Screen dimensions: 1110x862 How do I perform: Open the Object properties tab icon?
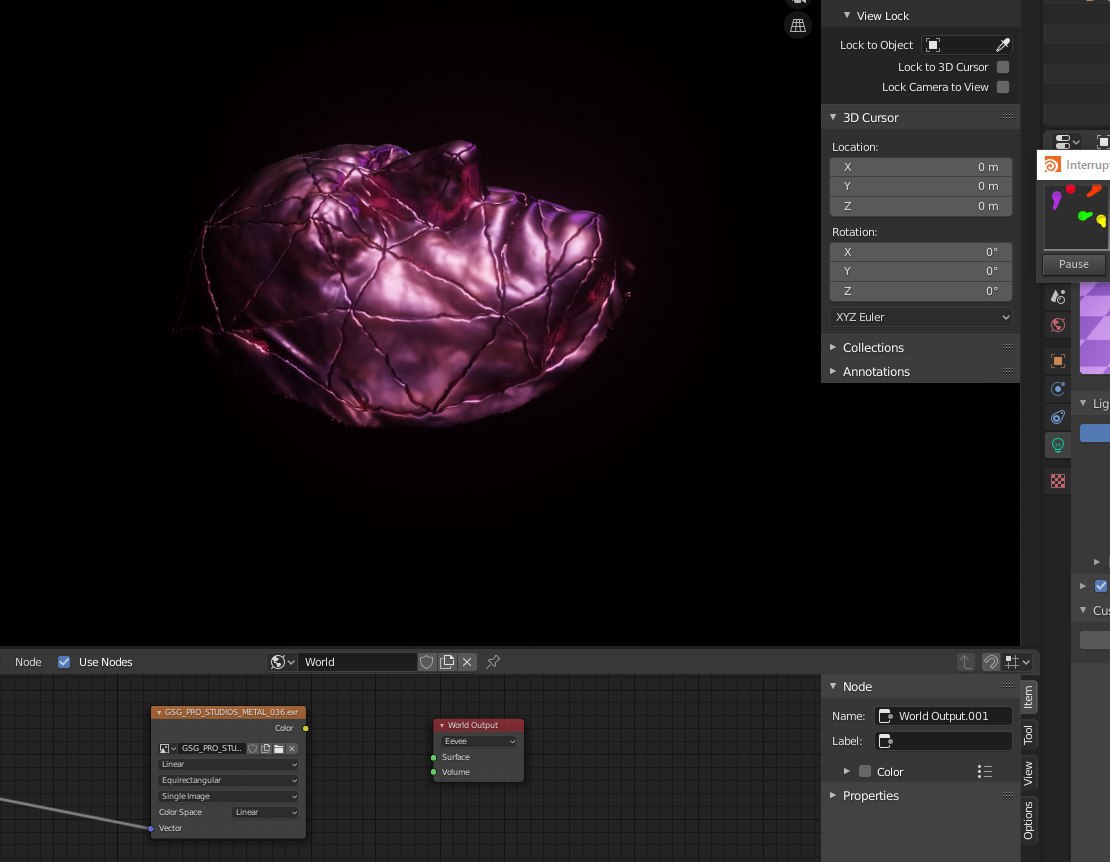[x=1058, y=360]
